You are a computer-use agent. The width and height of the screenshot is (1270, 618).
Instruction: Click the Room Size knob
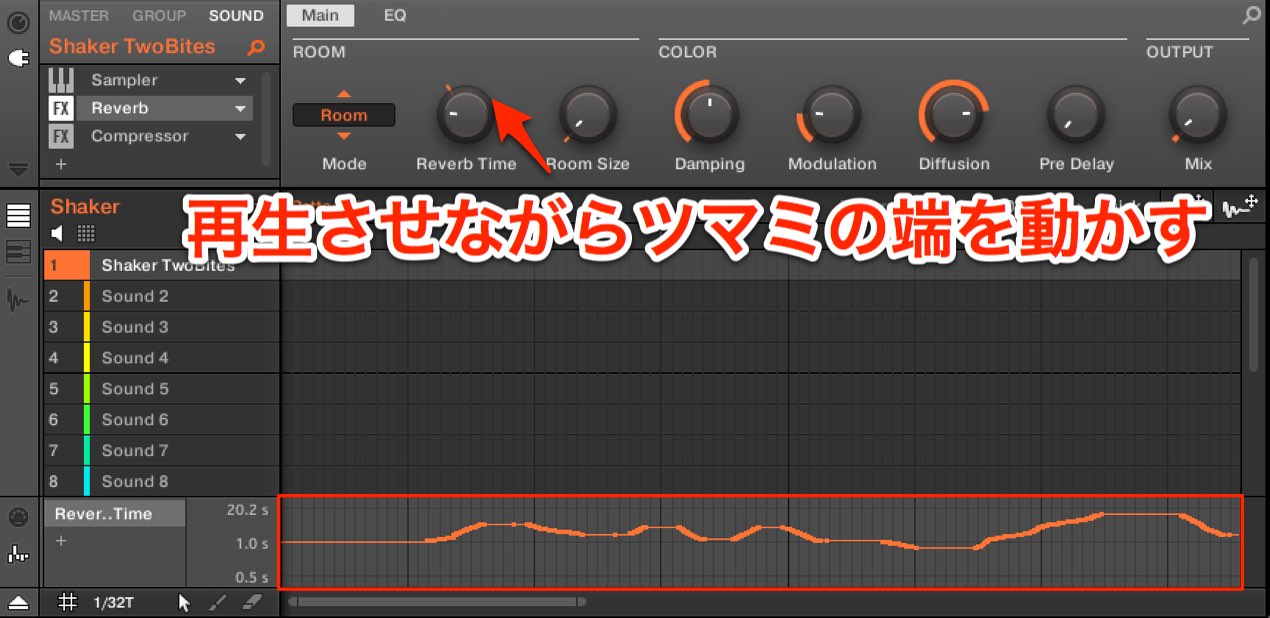[x=587, y=114]
